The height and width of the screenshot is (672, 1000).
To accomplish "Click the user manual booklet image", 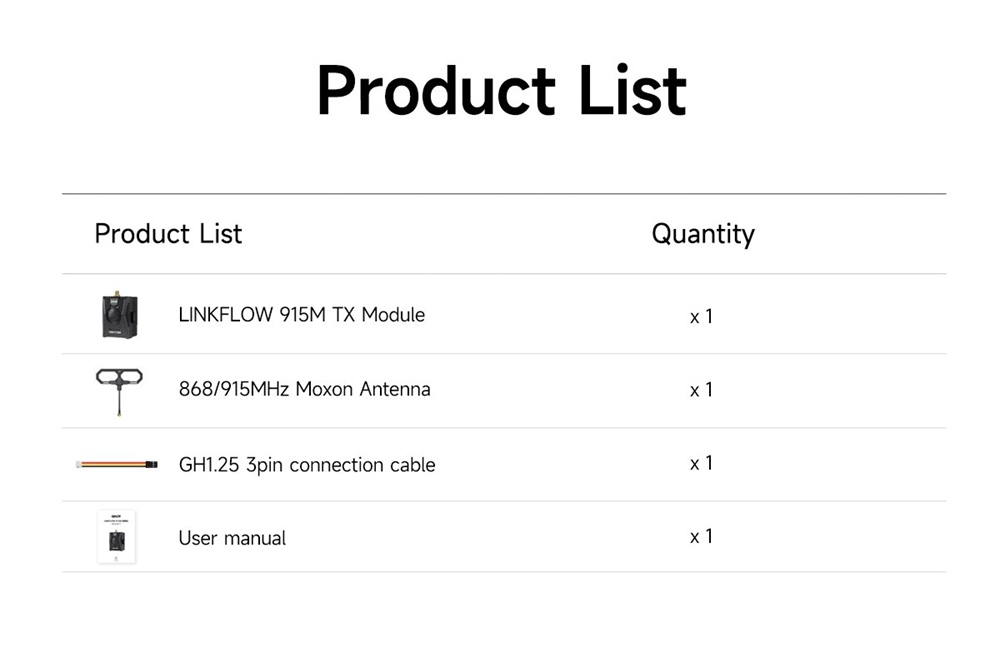I will (x=116, y=537).
